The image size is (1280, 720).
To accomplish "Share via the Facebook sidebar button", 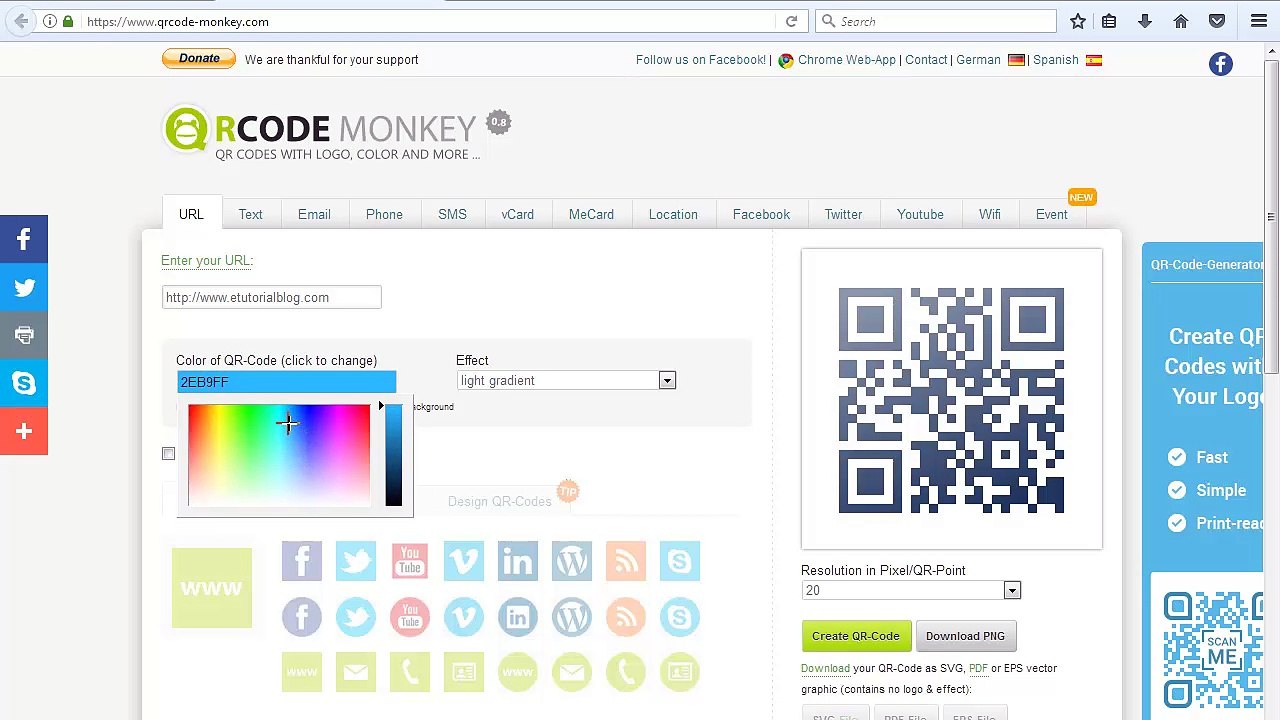I will tap(24, 239).
